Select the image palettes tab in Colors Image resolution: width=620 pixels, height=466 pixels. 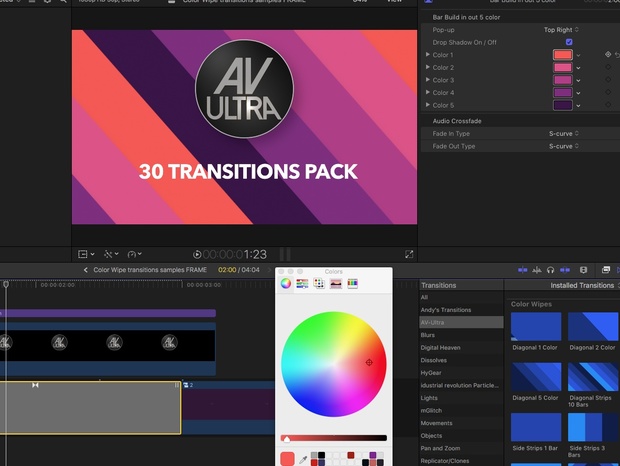click(336, 283)
